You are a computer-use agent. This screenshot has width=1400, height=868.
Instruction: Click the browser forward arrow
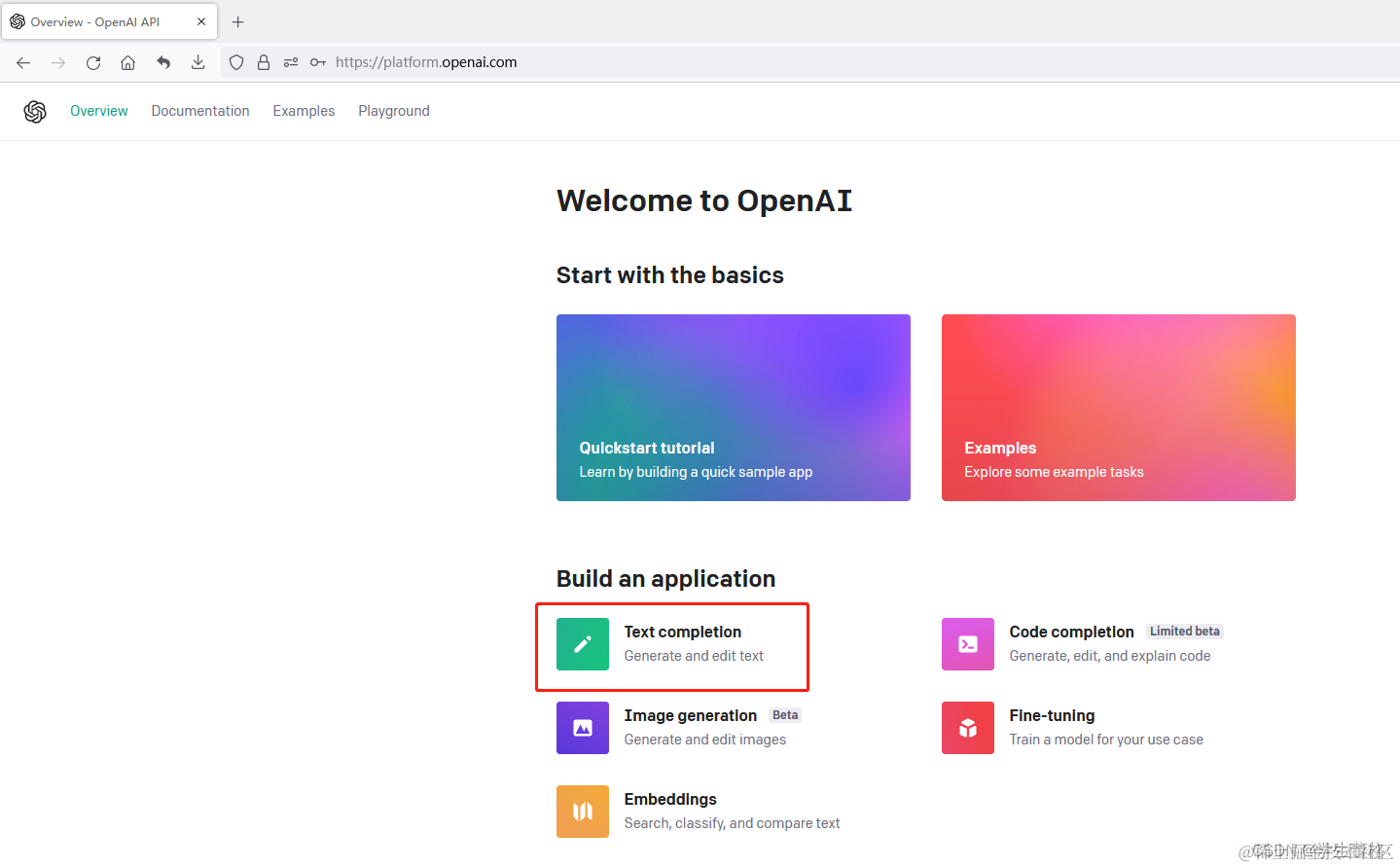(58, 62)
